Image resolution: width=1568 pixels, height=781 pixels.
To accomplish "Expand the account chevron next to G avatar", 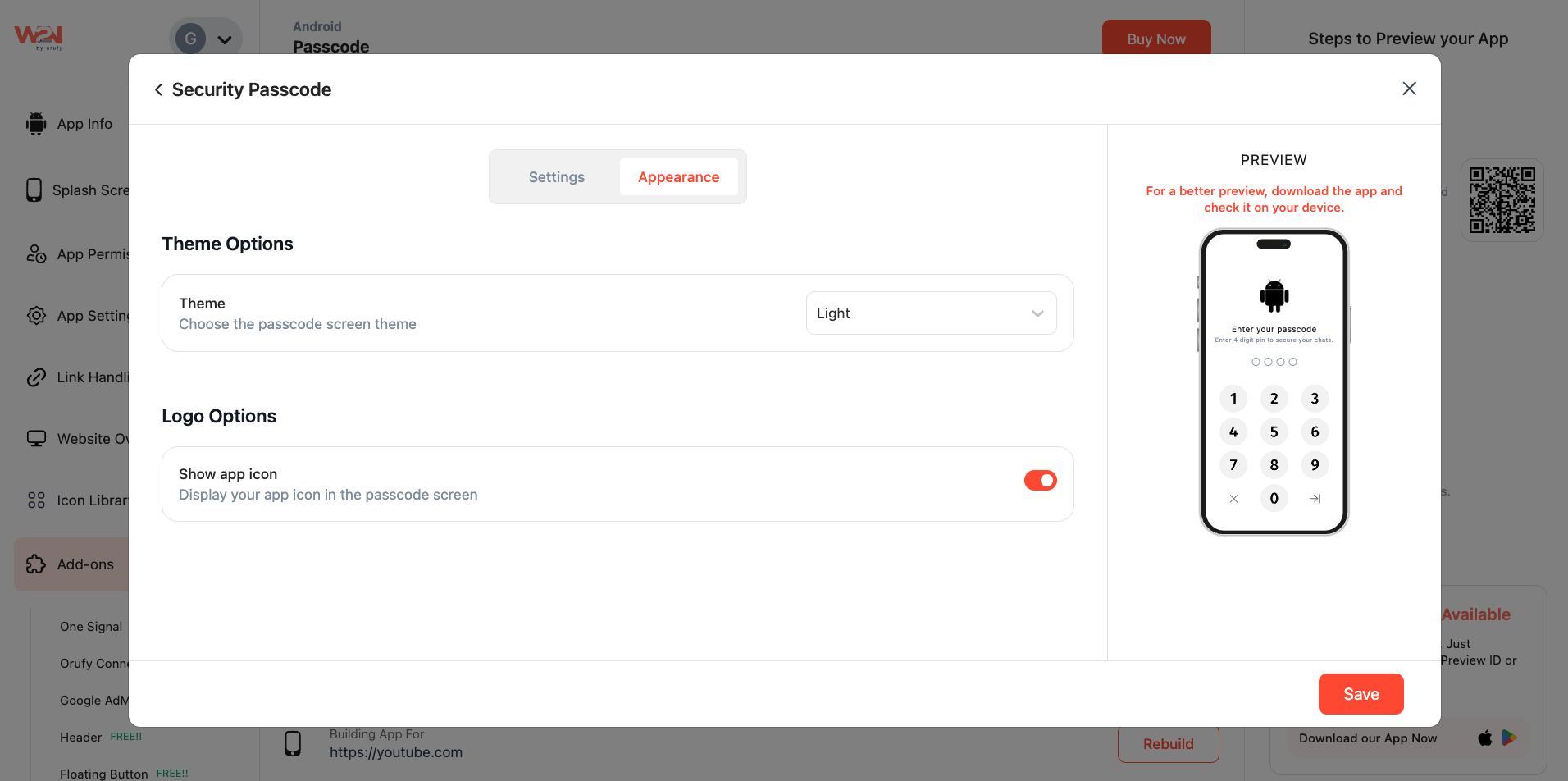I will [226, 38].
